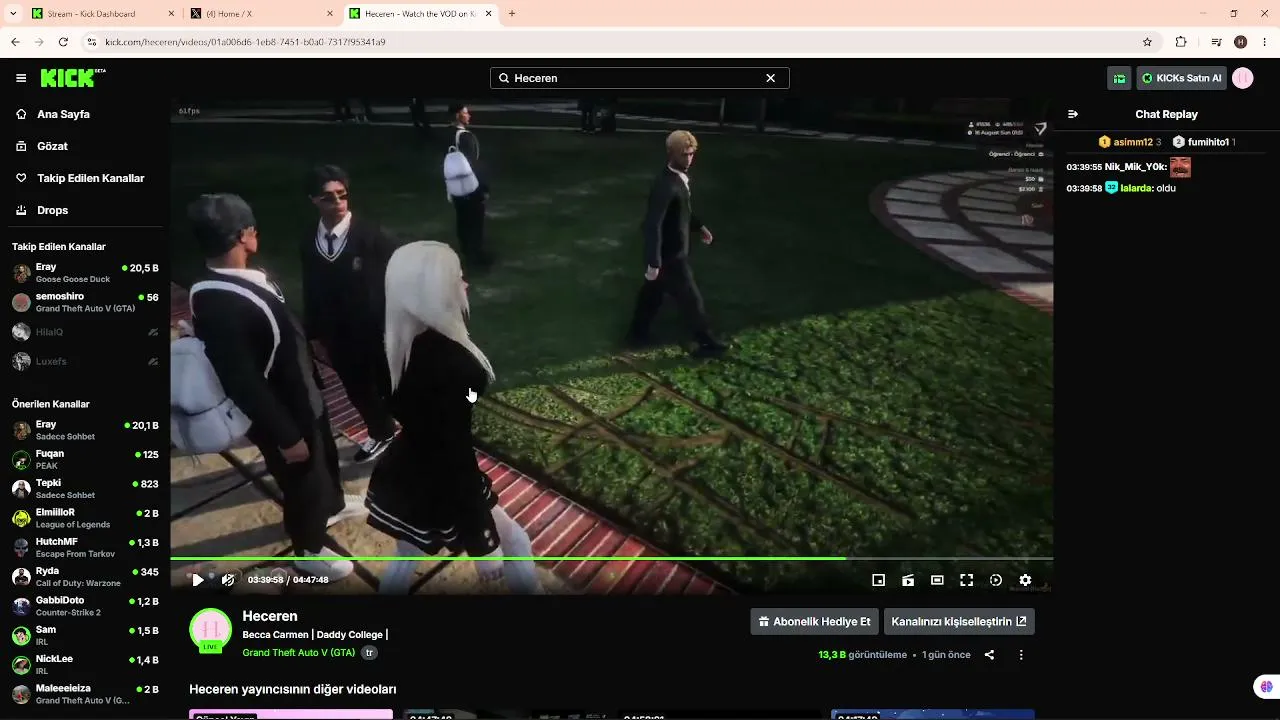This screenshot has width=1280, height=720.
Task: Jump to chat timestamp 03:39:55
Action: [1084, 167]
